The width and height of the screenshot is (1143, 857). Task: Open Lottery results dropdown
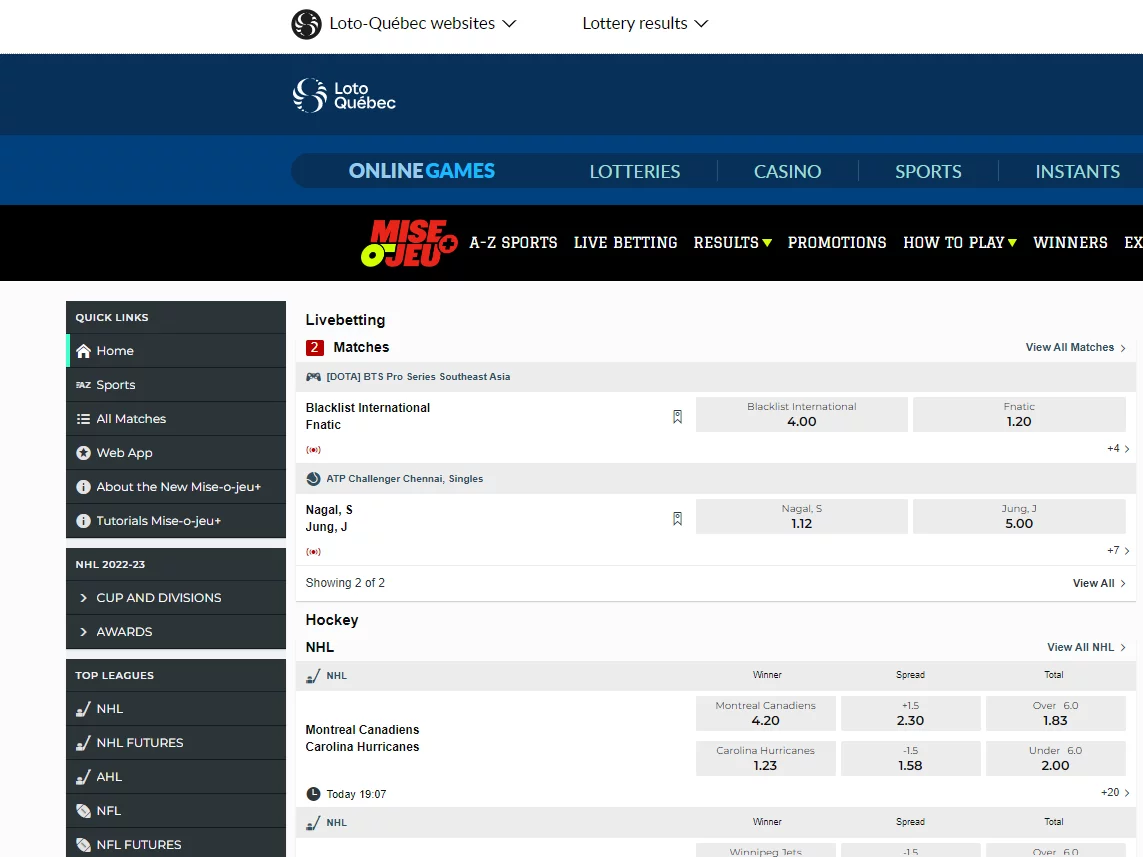pos(645,23)
